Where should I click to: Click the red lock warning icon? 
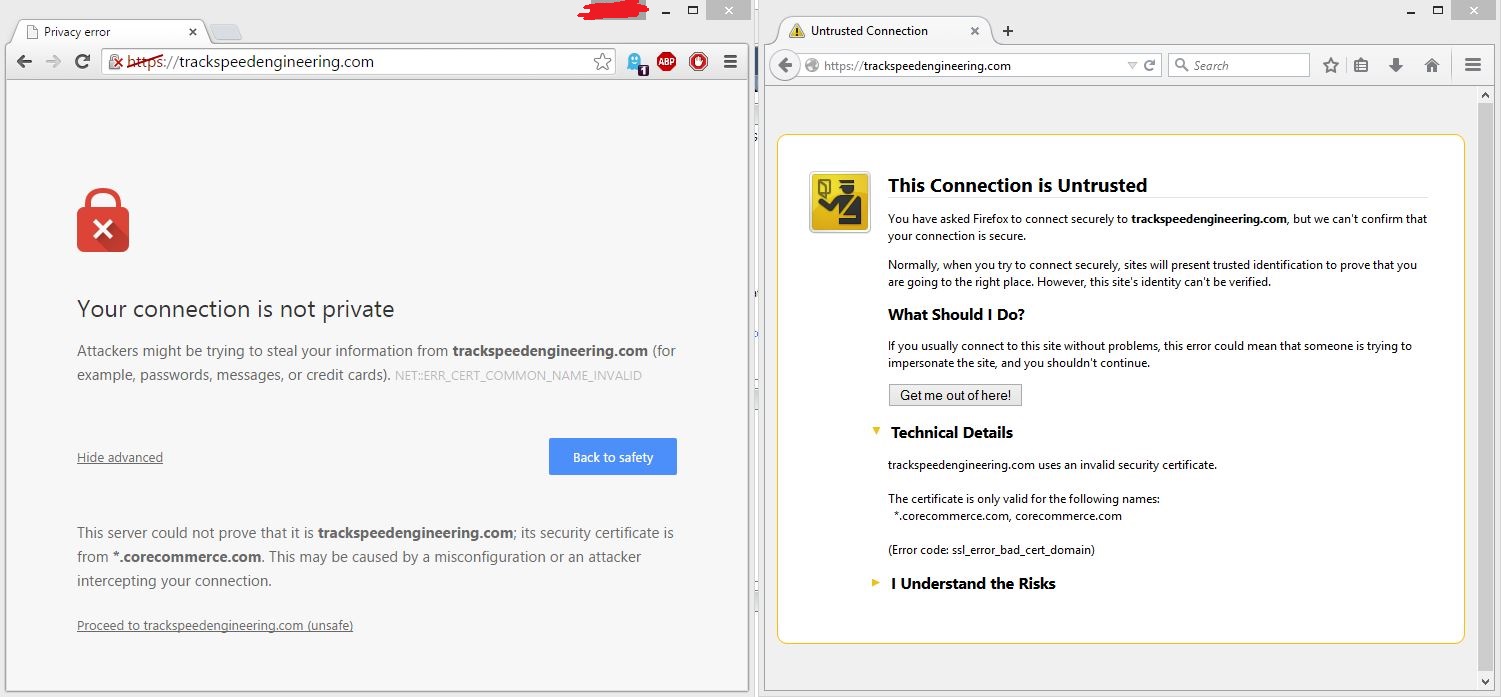click(x=103, y=220)
